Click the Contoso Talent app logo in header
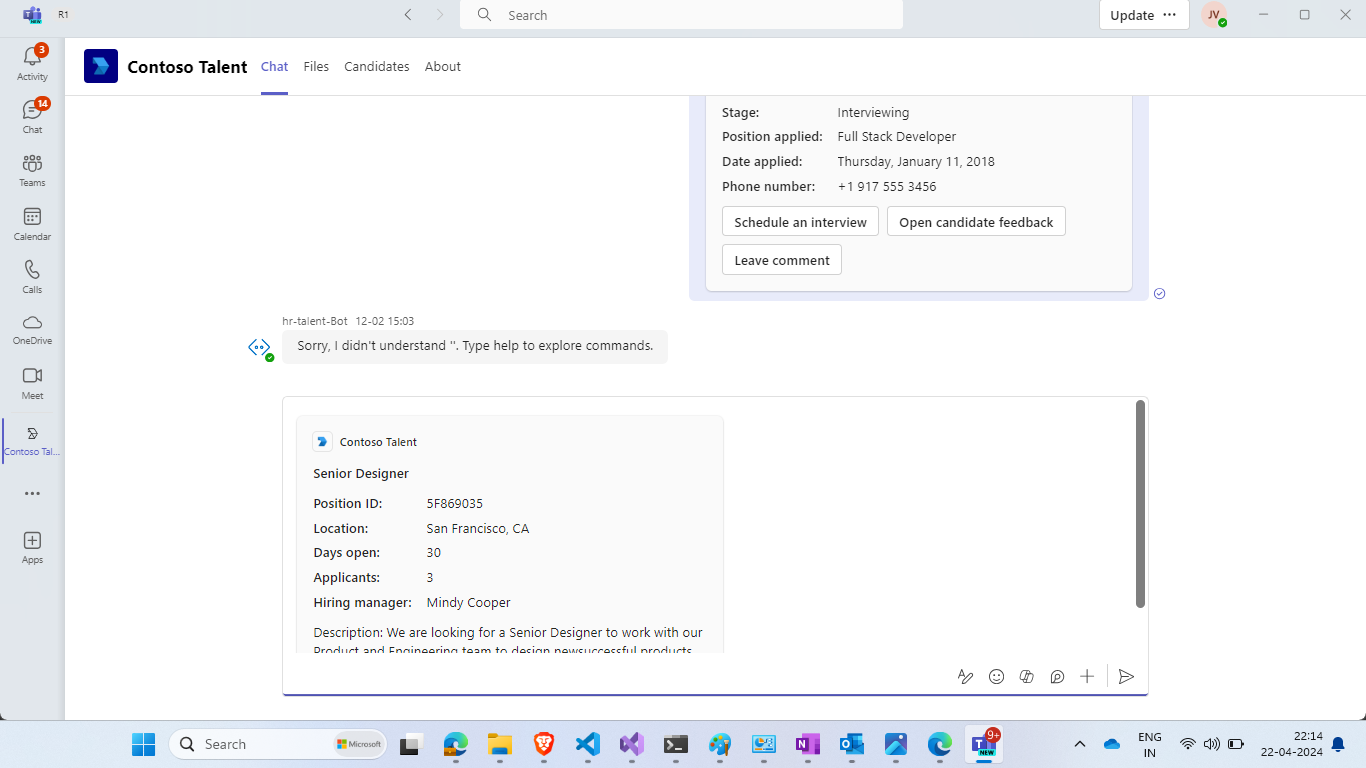Viewport: 1366px width, 768px height. pos(101,66)
